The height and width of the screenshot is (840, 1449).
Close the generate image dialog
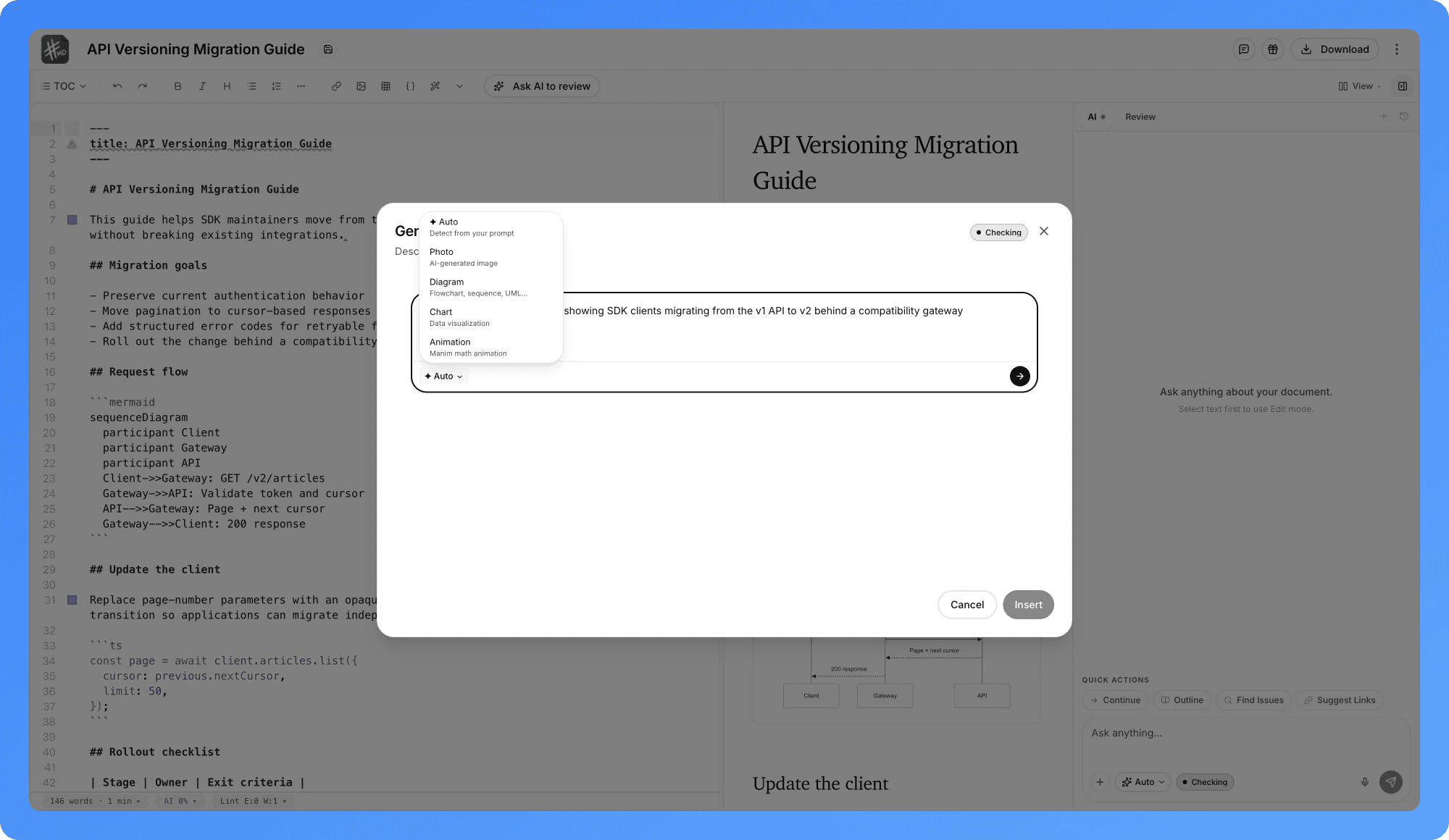(x=1044, y=232)
